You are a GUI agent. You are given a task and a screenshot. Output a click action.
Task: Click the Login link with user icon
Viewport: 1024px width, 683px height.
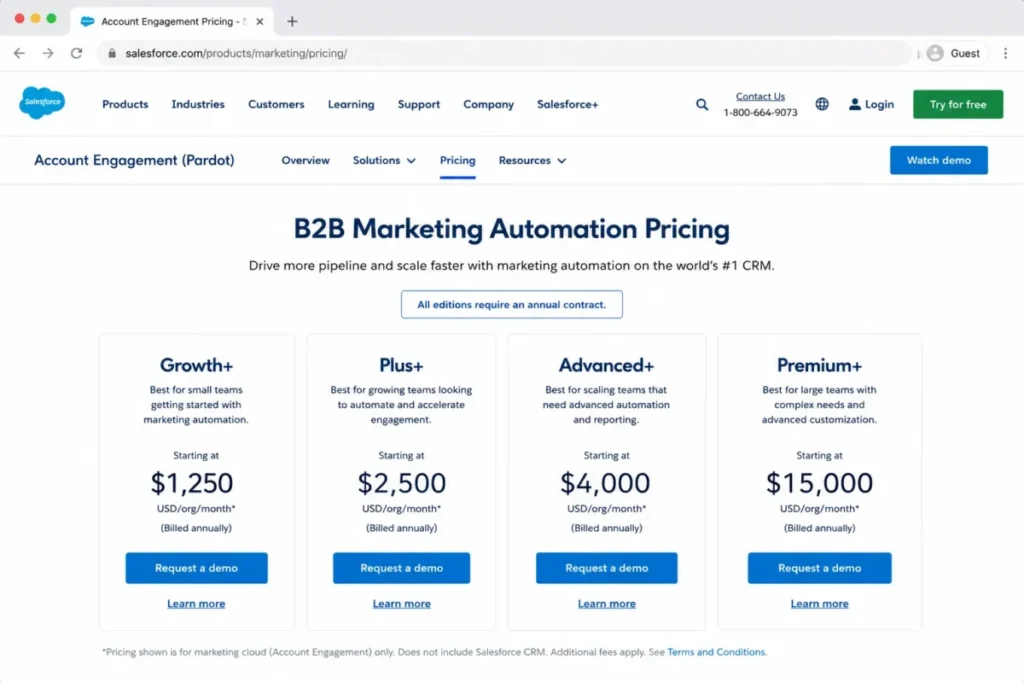(x=871, y=104)
